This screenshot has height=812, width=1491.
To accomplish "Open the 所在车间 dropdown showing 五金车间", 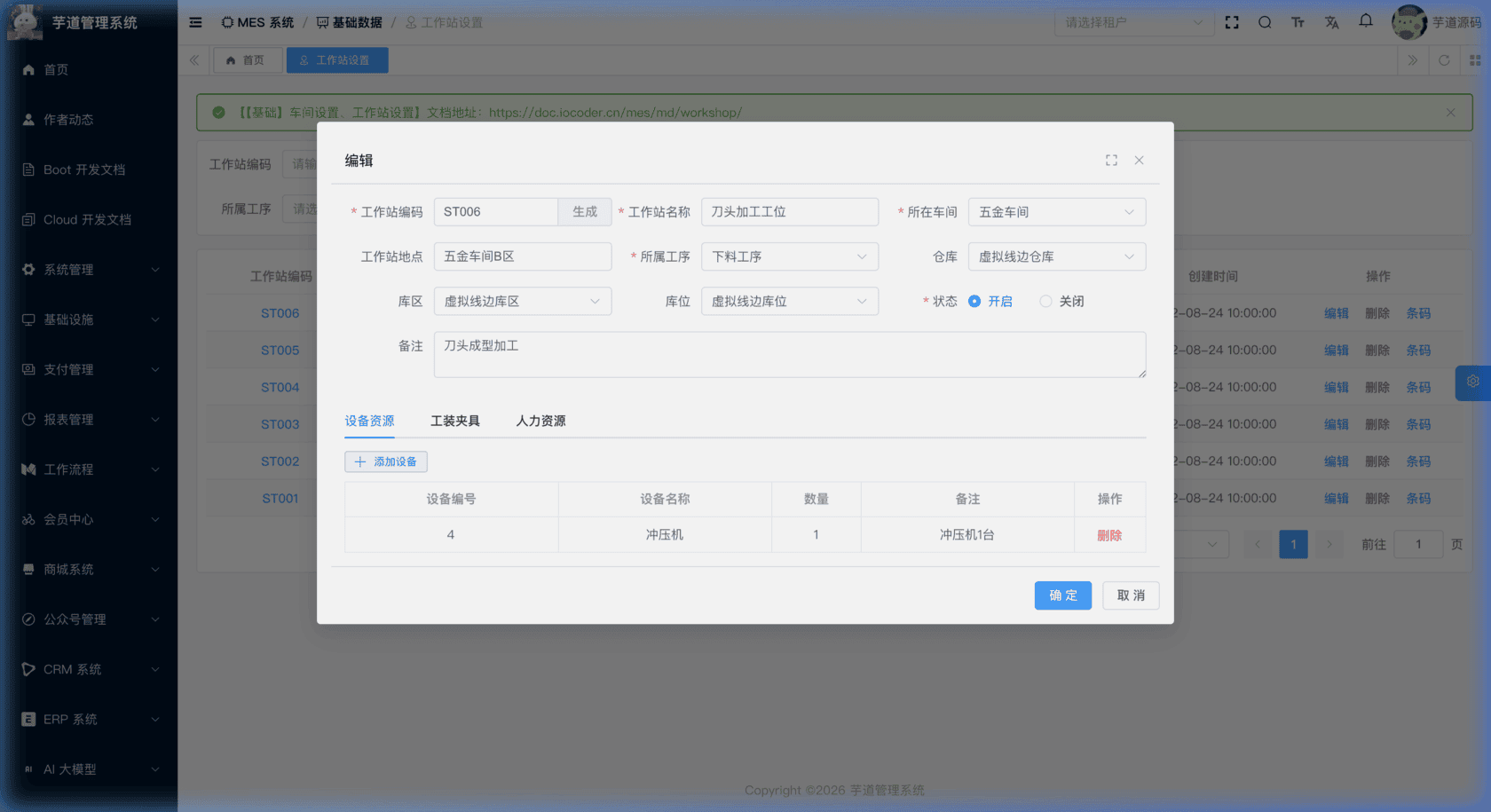I will 1056,212.
